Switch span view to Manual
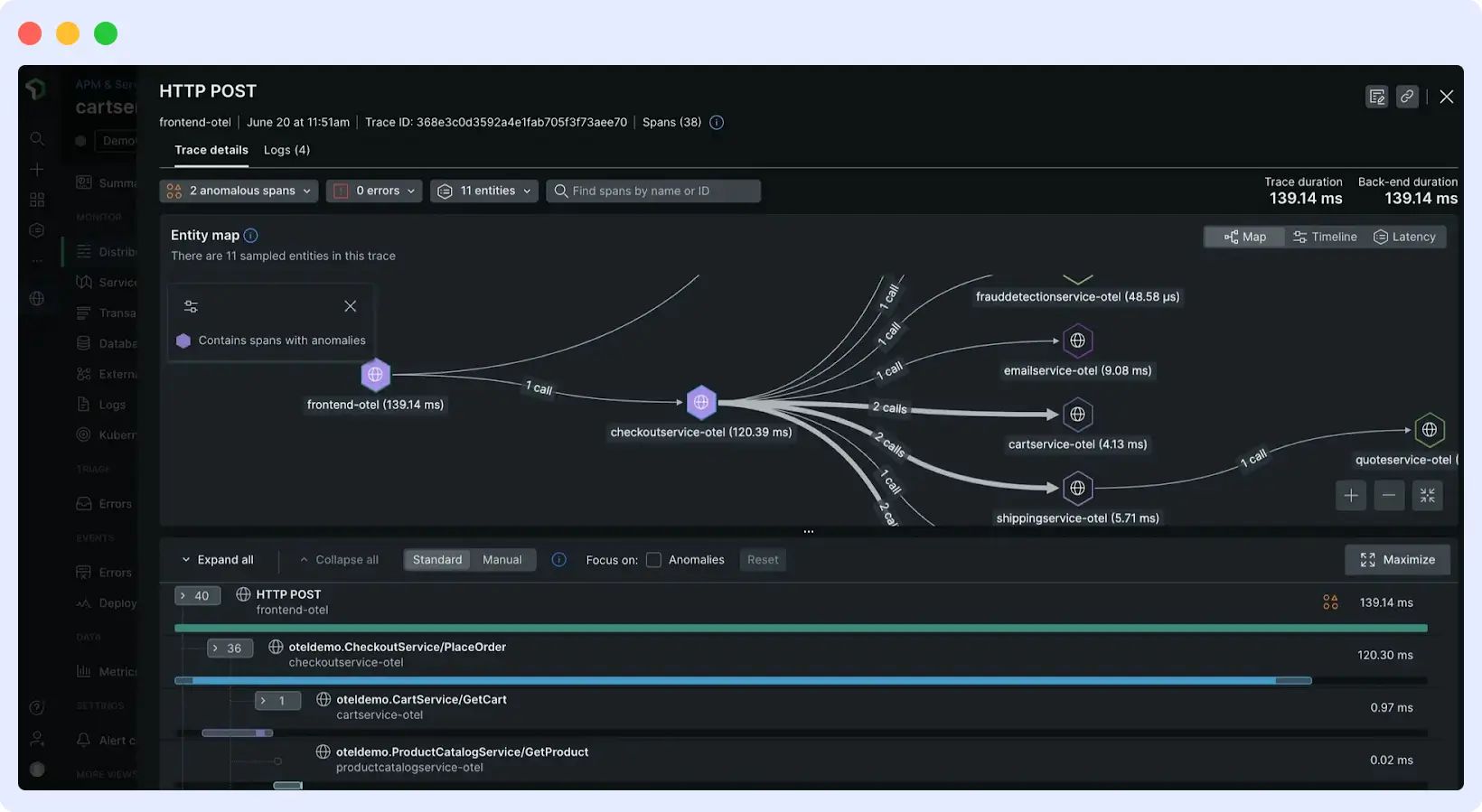Viewport: 1482px width, 812px height. tap(502, 560)
